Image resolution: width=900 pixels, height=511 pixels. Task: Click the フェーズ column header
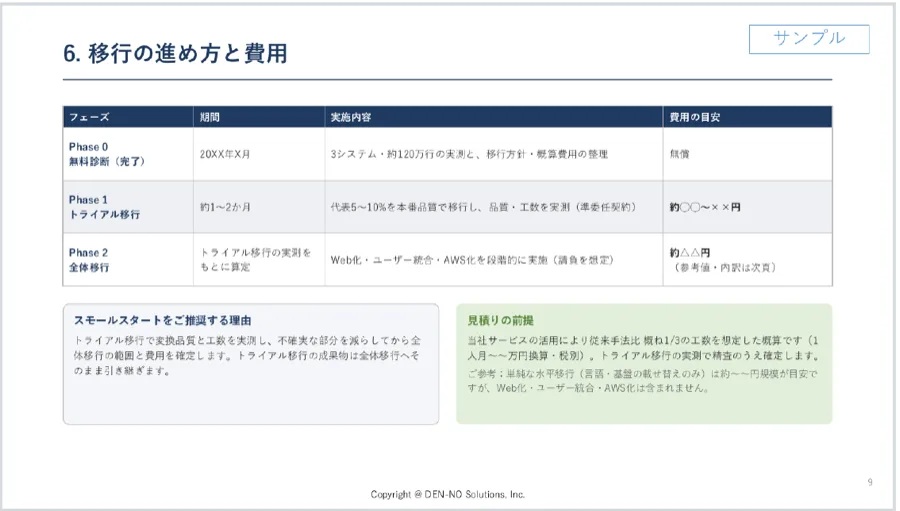point(128,117)
